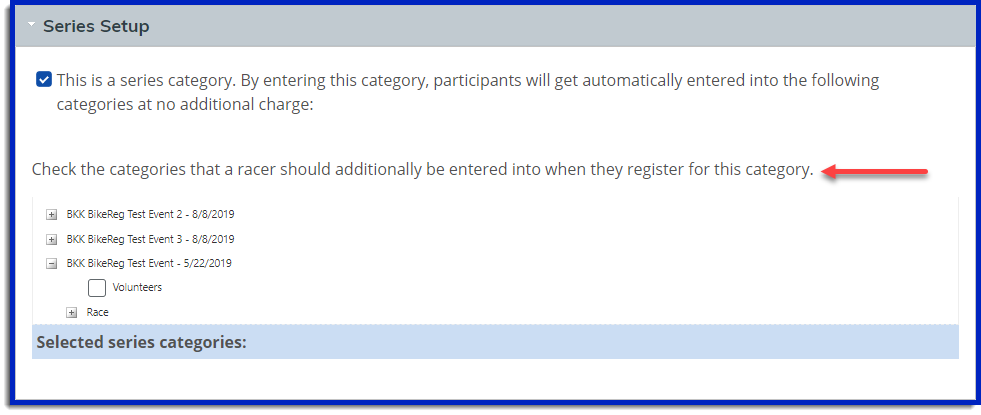Select BKK BikeReg Test Event - 5/22/2019 label
The width and height of the screenshot is (981, 415).
tap(148, 264)
